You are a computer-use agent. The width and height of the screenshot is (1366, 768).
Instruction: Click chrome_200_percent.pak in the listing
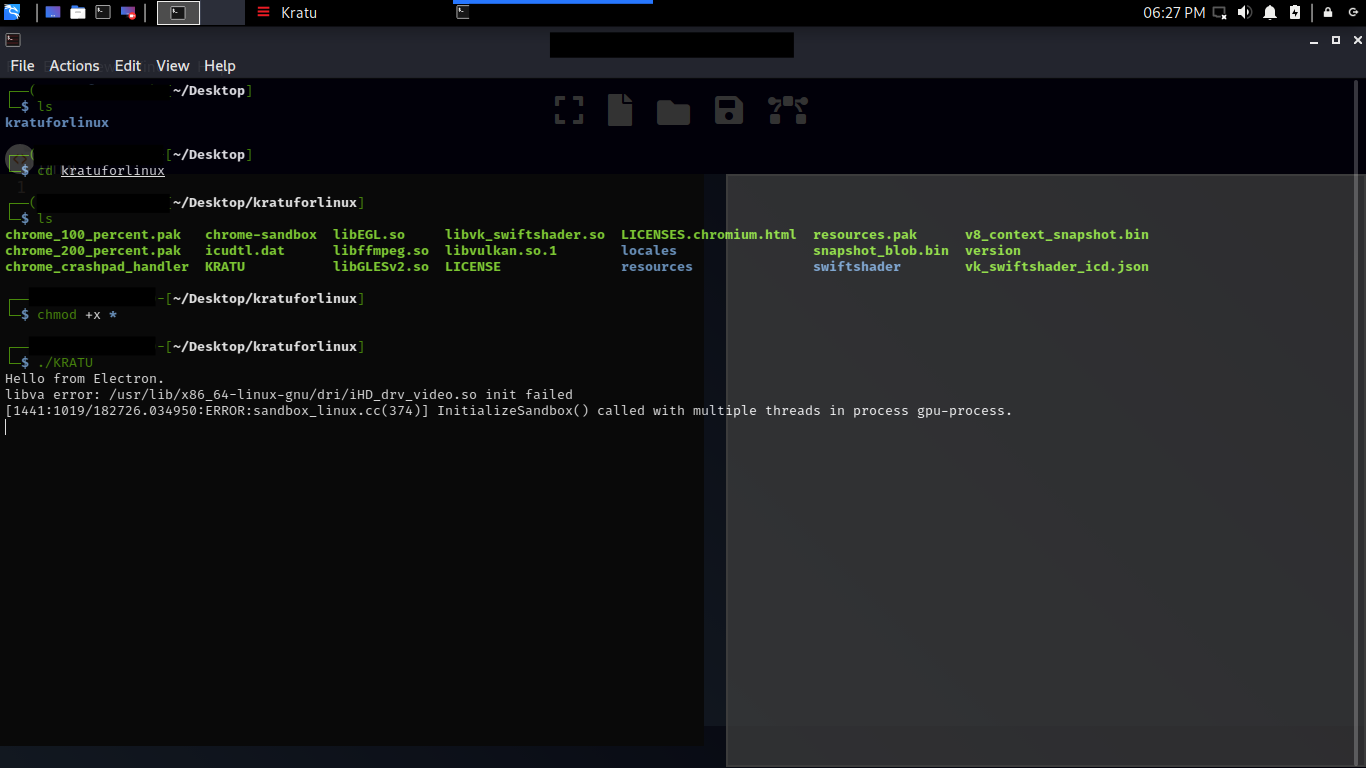pos(93,251)
